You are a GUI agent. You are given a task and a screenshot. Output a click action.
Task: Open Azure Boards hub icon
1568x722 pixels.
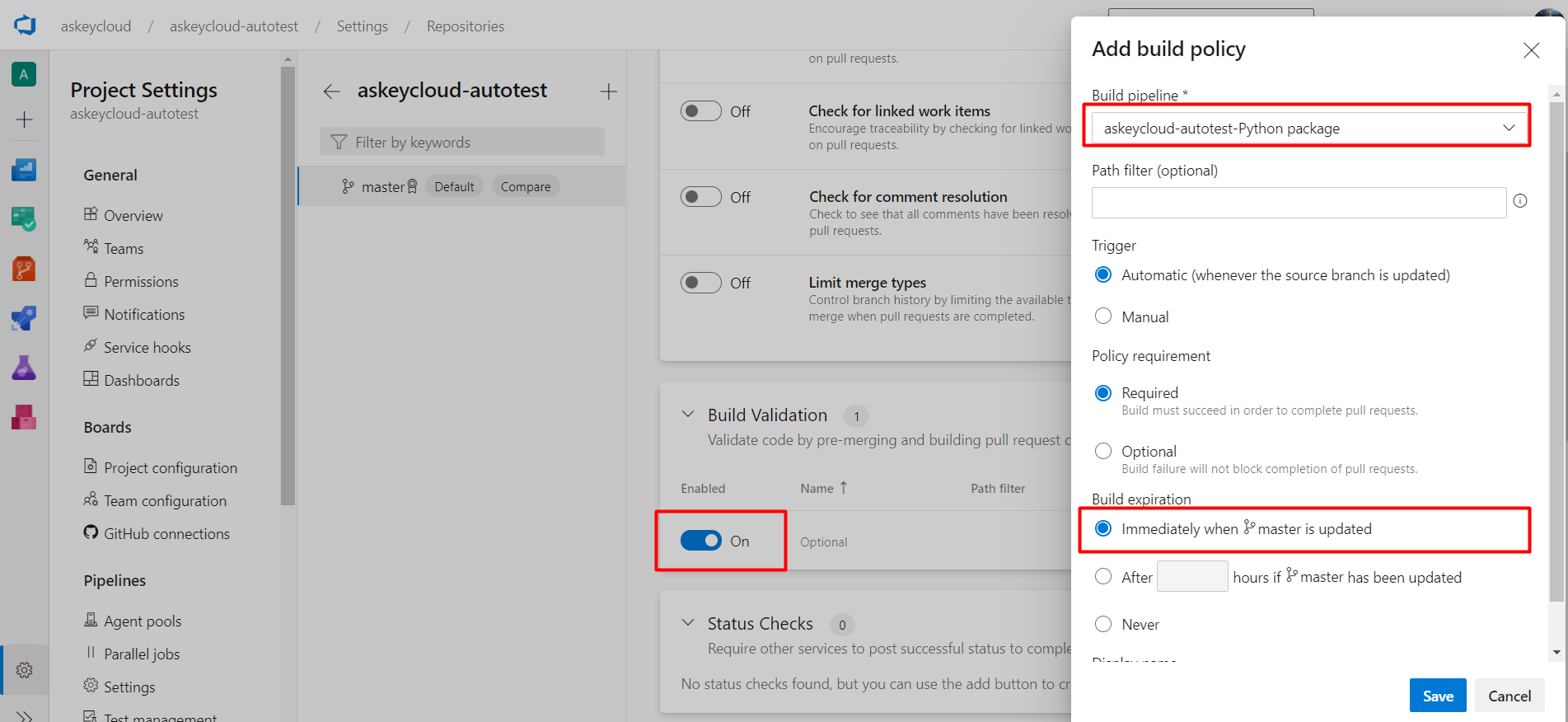point(24,170)
